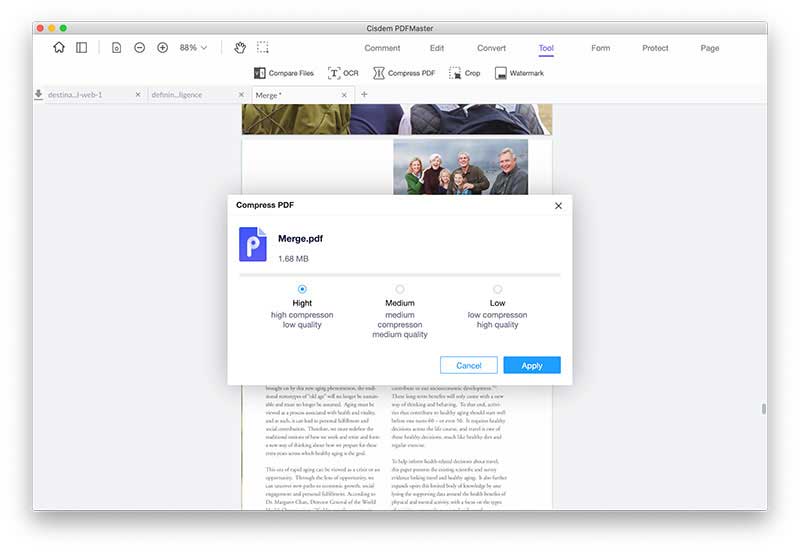
Task: Select the Medium compression radio button
Action: point(400,289)
